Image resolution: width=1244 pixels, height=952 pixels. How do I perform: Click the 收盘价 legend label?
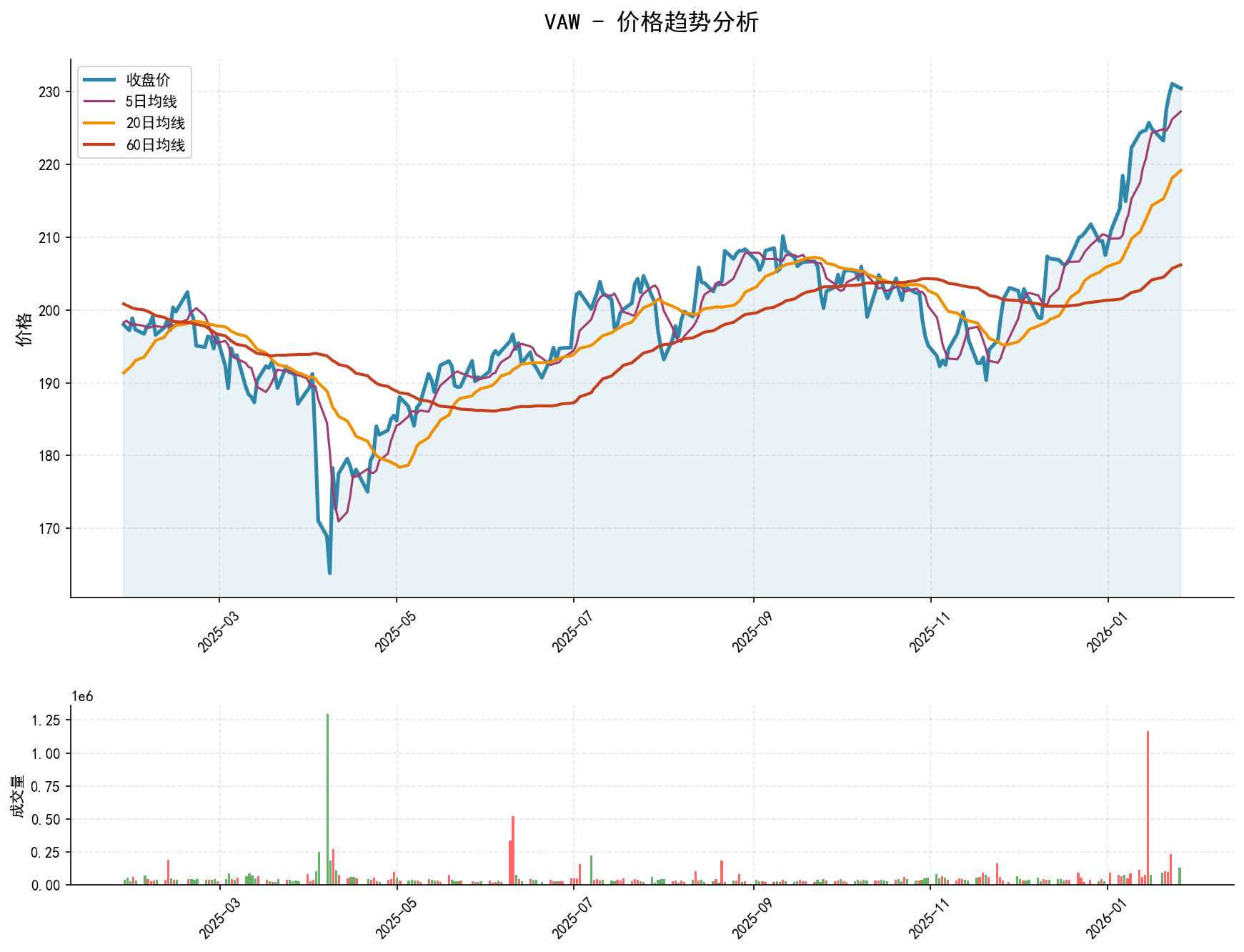(148, 80)
